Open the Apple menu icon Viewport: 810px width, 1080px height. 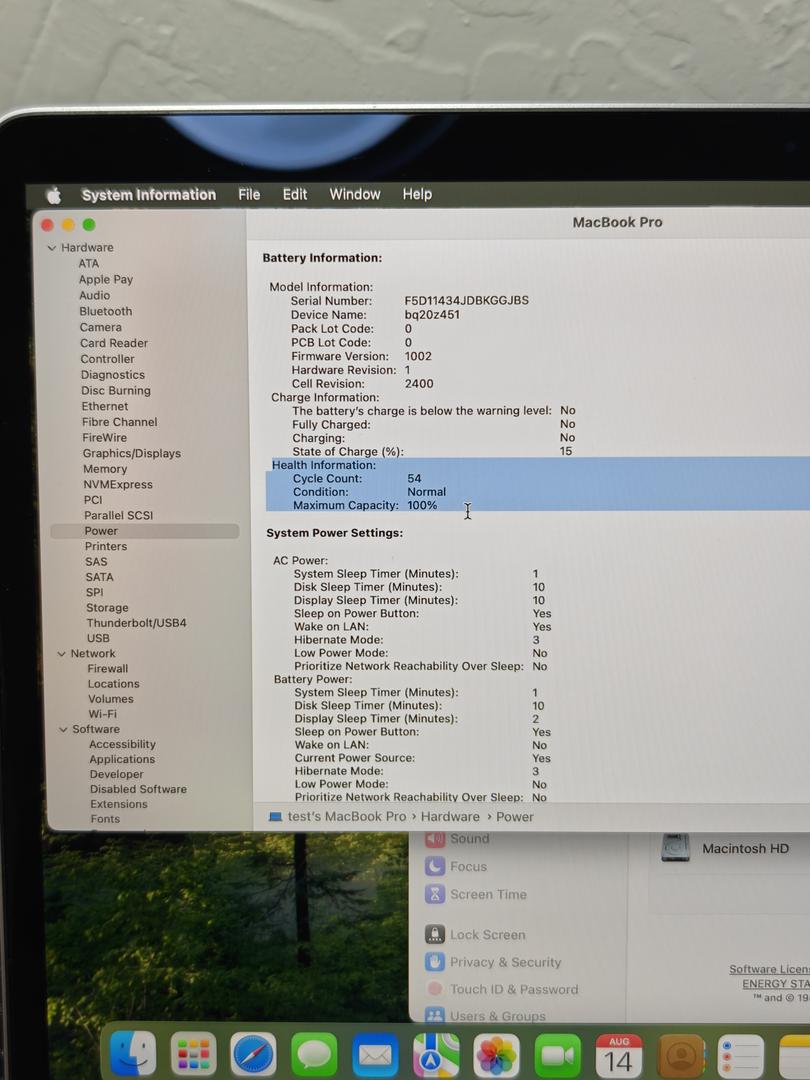click(54, 196)
